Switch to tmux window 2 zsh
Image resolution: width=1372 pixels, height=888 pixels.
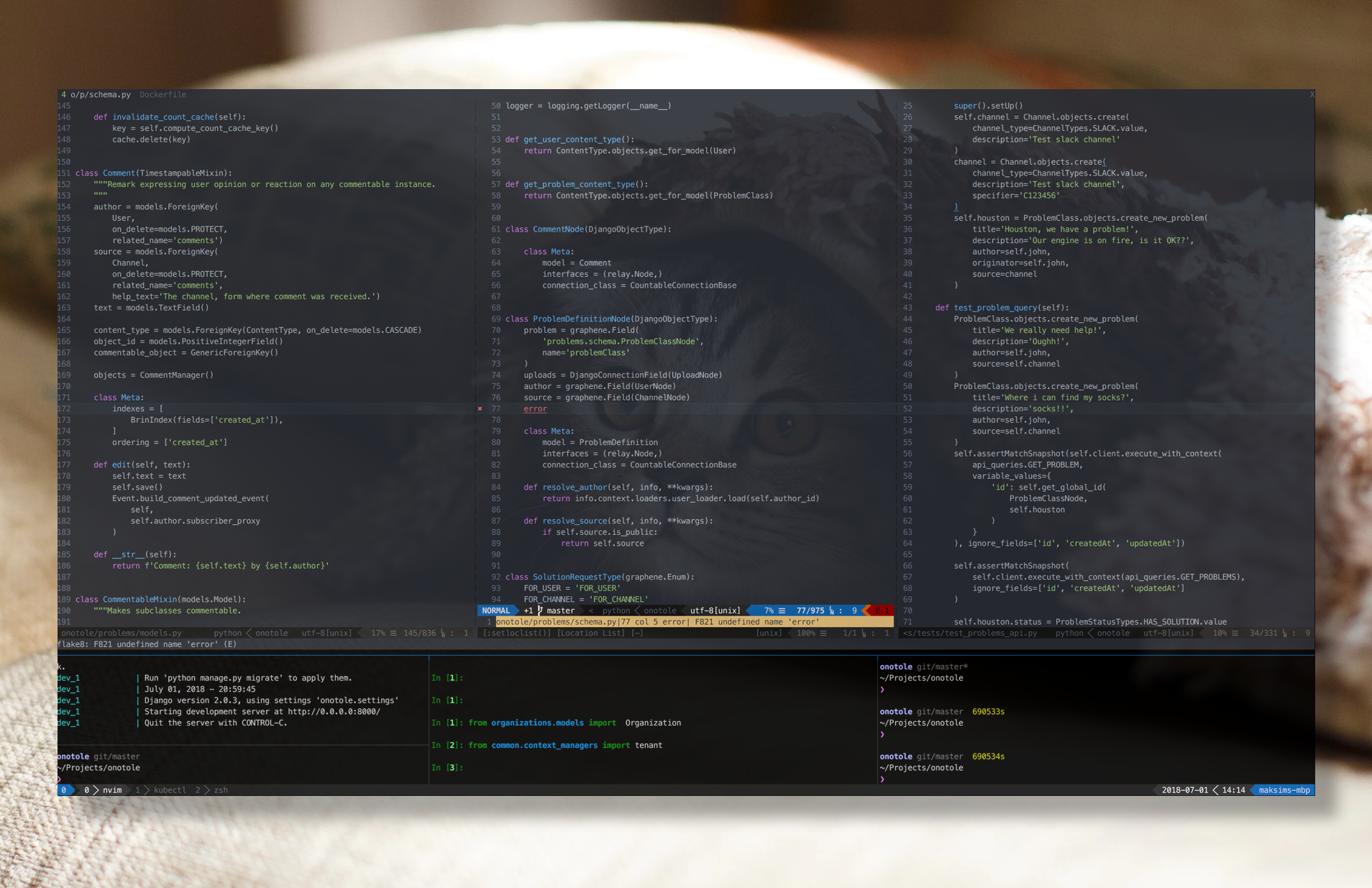[x=211, y=790]
